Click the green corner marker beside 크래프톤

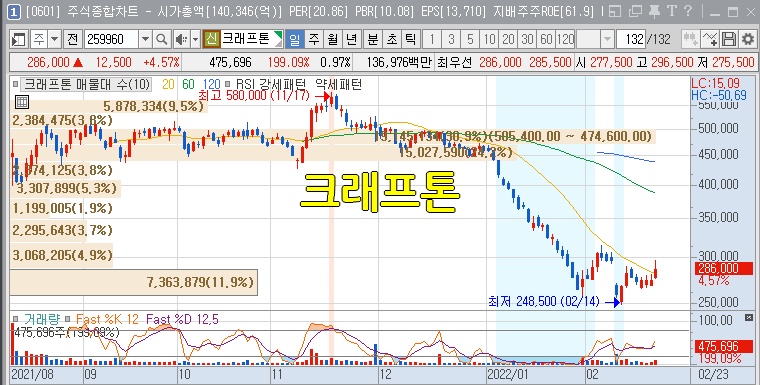point(278,34)
